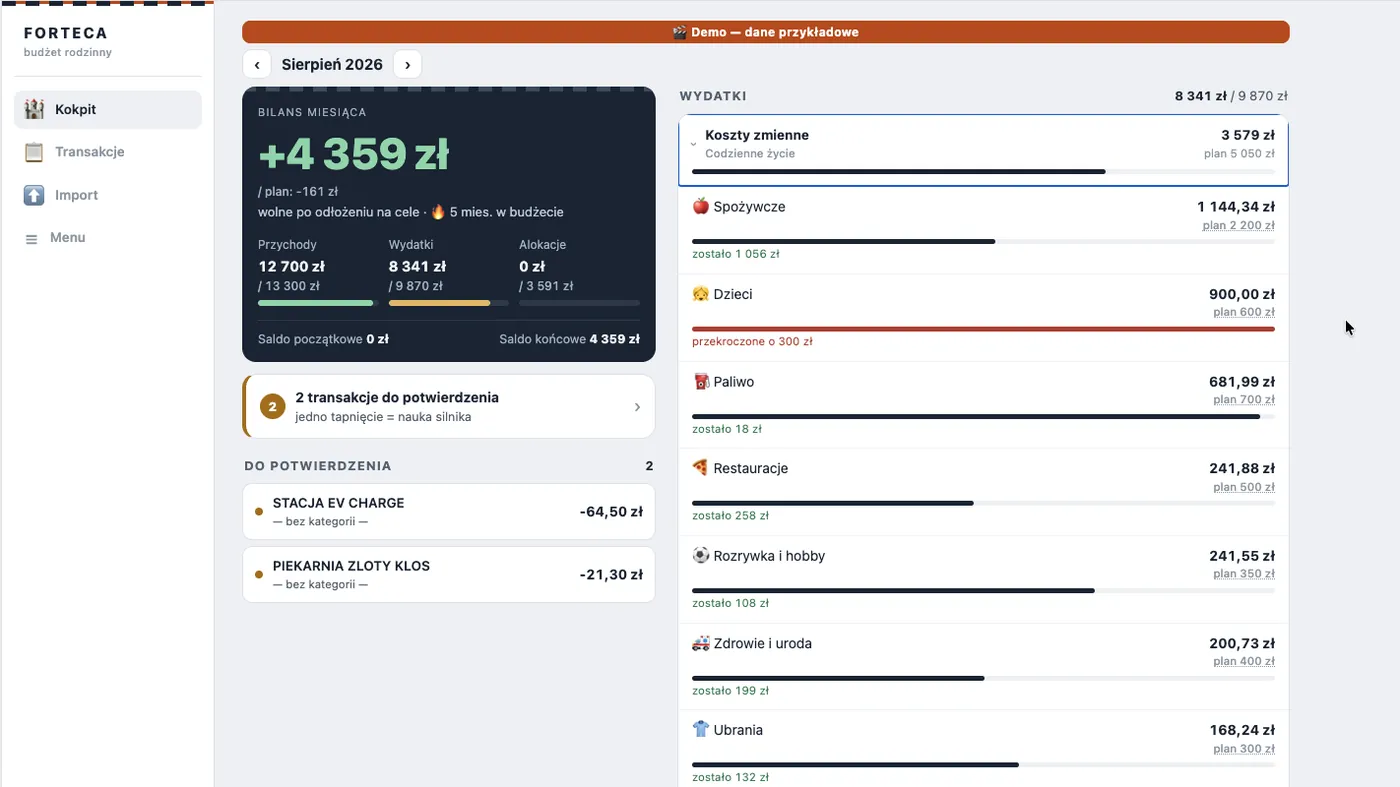Image resolution: width=1400 pixels, height=787 pixels.
Task: Click the Sierpień 2026 month label
Action: coord(332,65)
